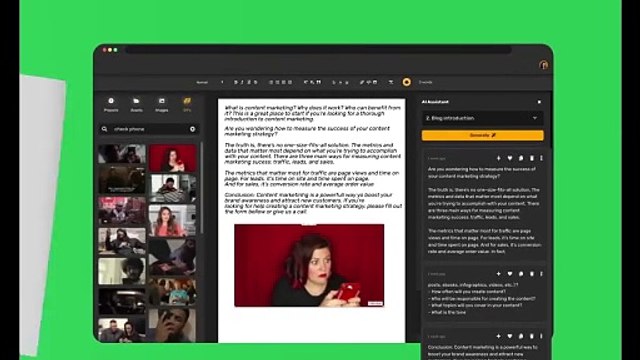Favorite the 'Are you wondering' result with heart

[x=510, y=158]
